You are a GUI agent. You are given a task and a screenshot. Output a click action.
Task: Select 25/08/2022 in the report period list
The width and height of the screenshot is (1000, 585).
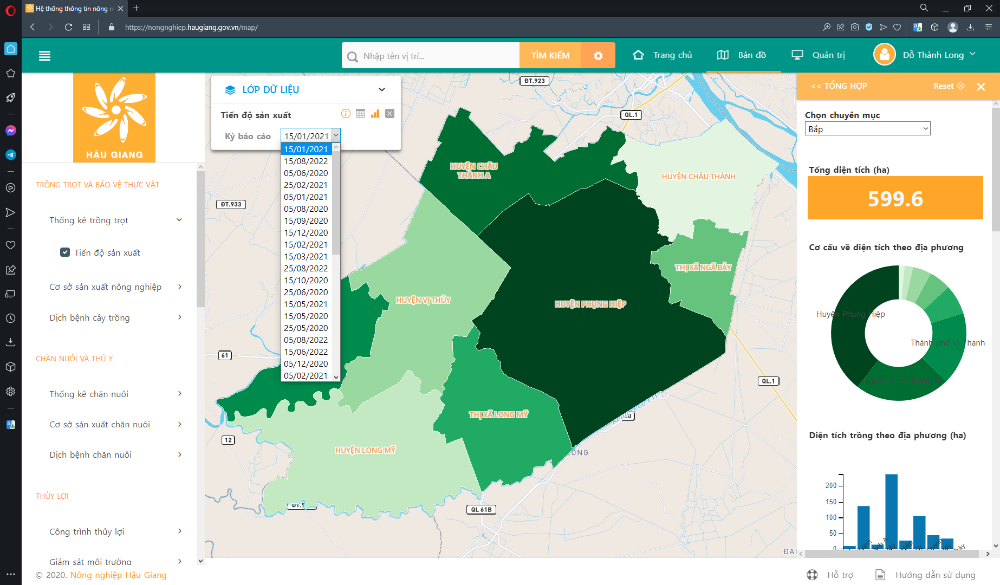pos(306,268)
